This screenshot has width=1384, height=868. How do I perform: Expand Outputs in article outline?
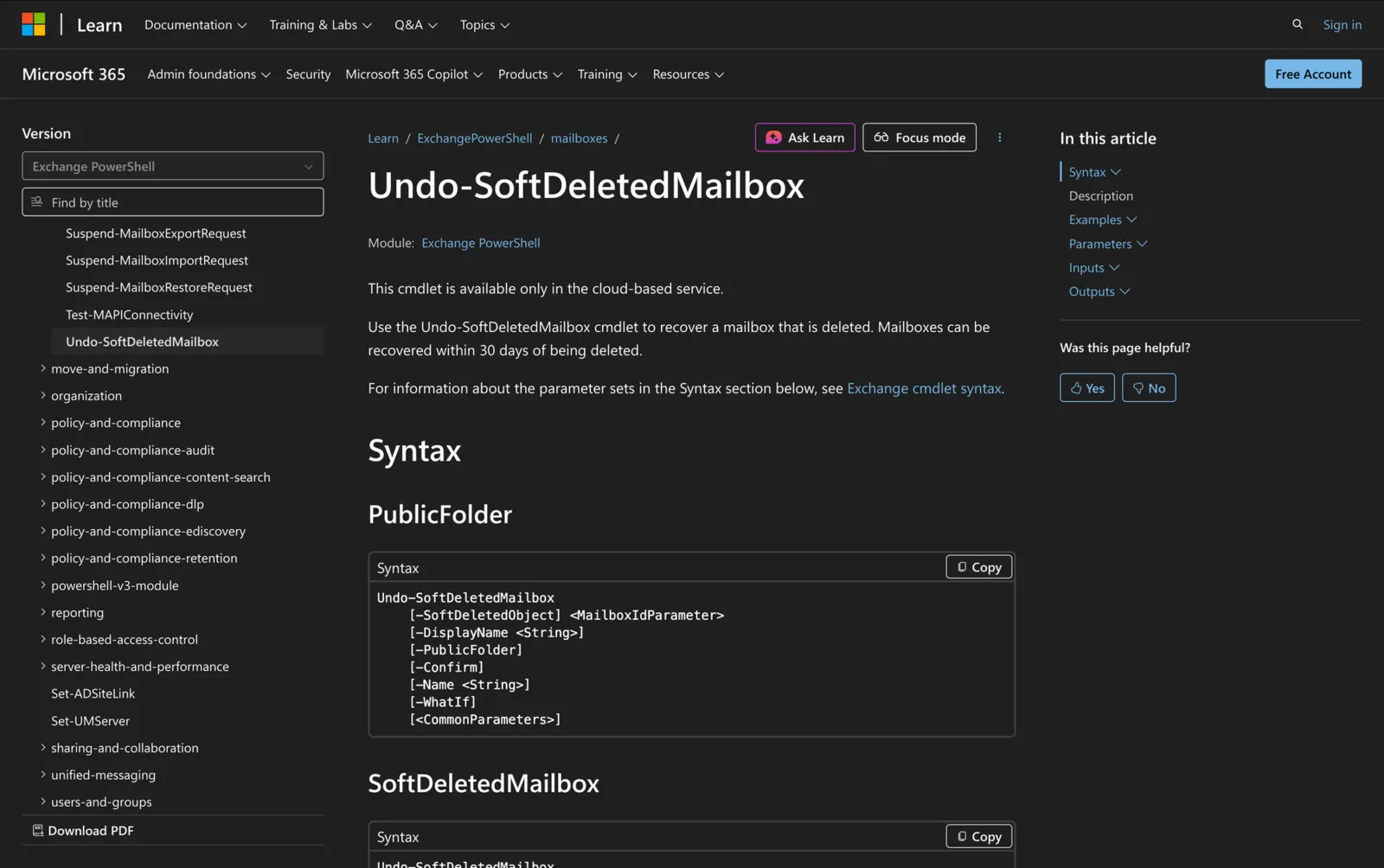coord(1099,291)
